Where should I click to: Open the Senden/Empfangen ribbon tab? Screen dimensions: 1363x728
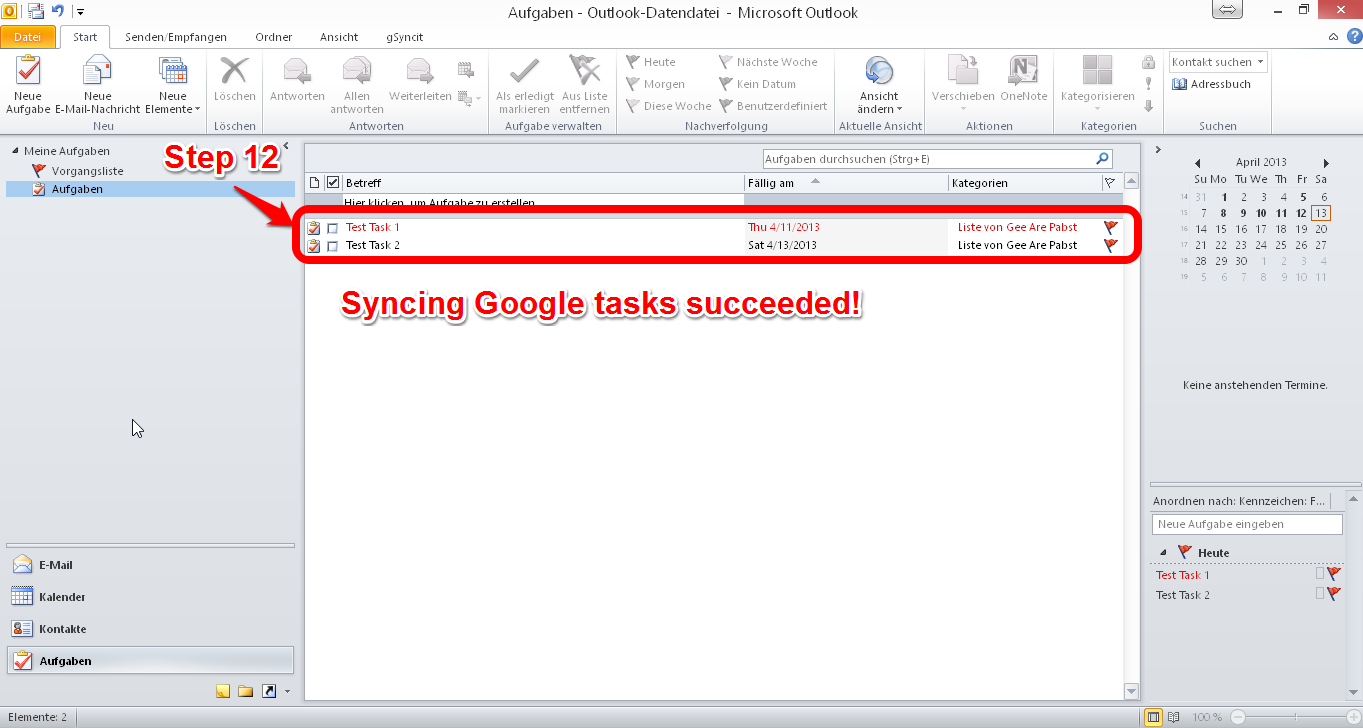(x=175, y=37)
